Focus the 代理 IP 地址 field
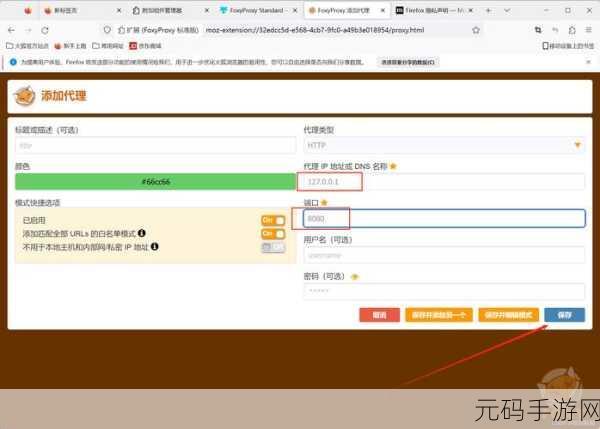 (x=444, y=182)
